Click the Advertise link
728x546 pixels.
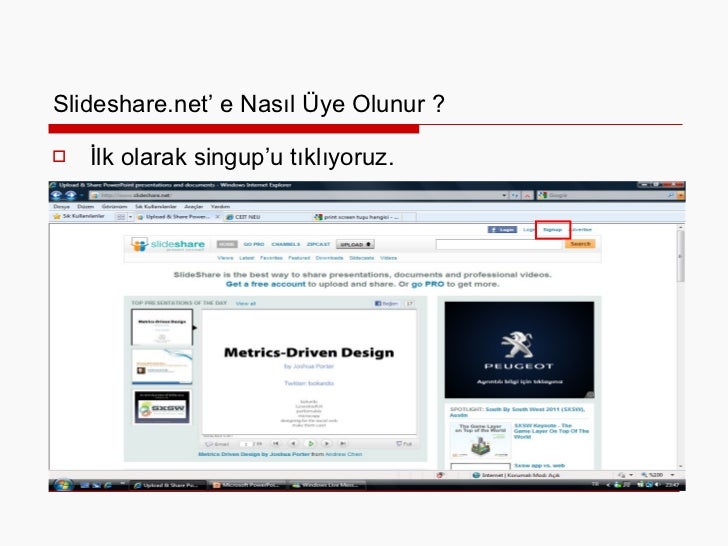pos(581,230)
